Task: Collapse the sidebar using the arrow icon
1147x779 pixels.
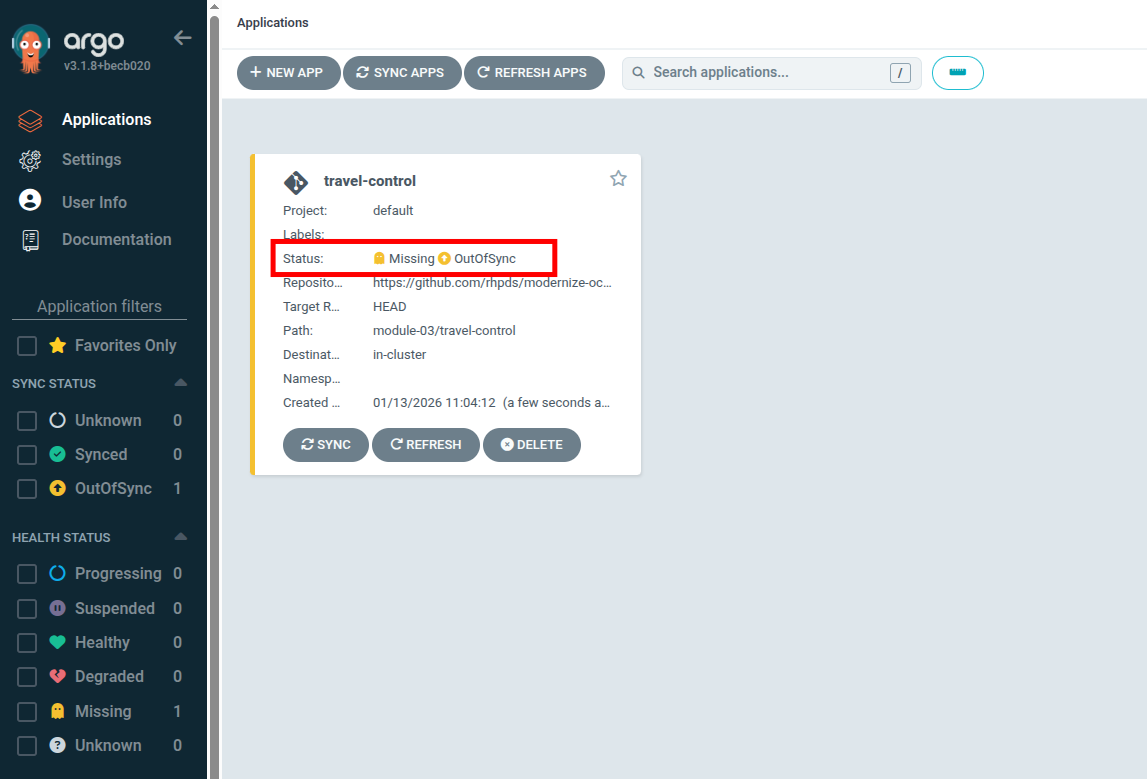Action: pyautogui.click(x=182, y=37)
